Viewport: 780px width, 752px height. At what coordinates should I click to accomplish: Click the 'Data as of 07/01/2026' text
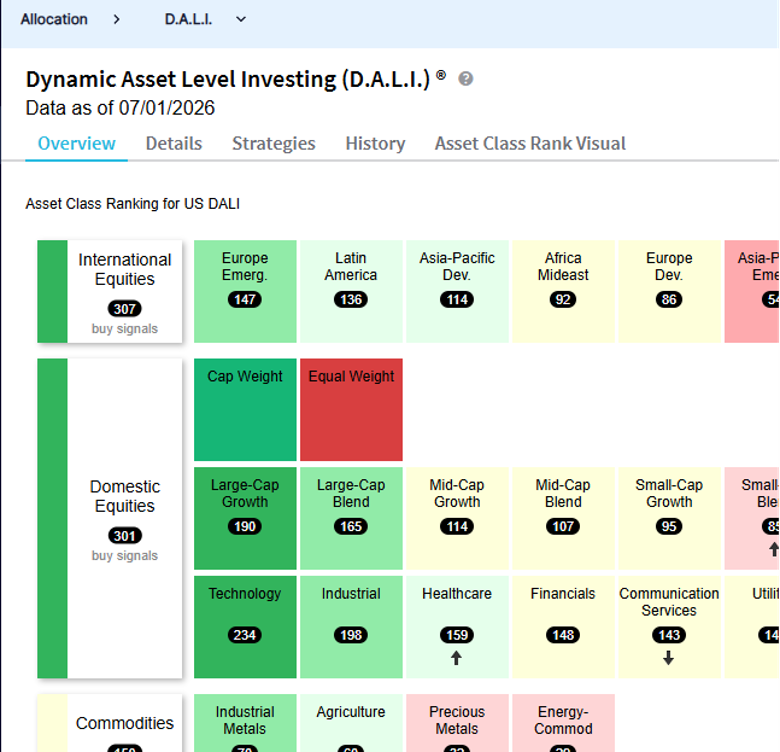tap(120, 108)
